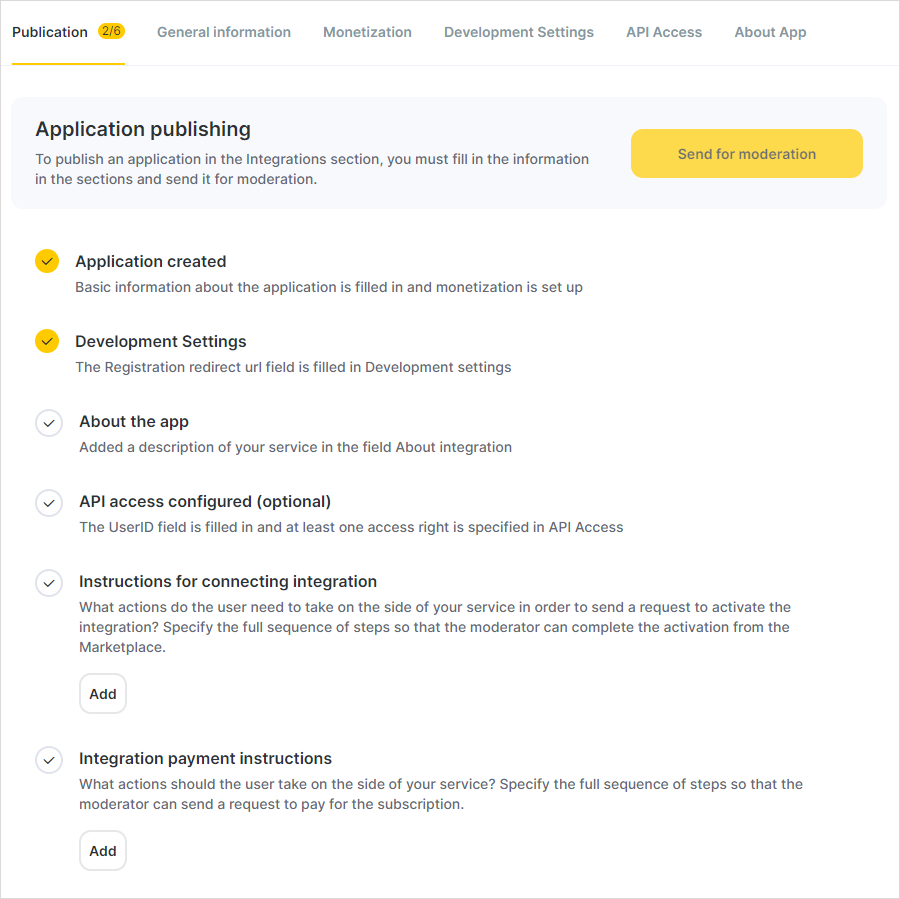The height and width of the screenshot is (899, 900).
Task: Click the Instructions for connecting integration status circle
Action: [49, 583]
